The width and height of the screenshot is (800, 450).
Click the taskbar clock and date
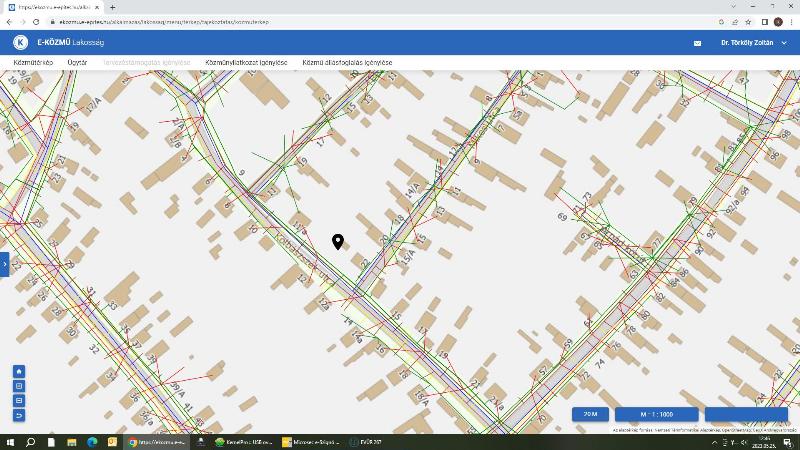point(765,442)
